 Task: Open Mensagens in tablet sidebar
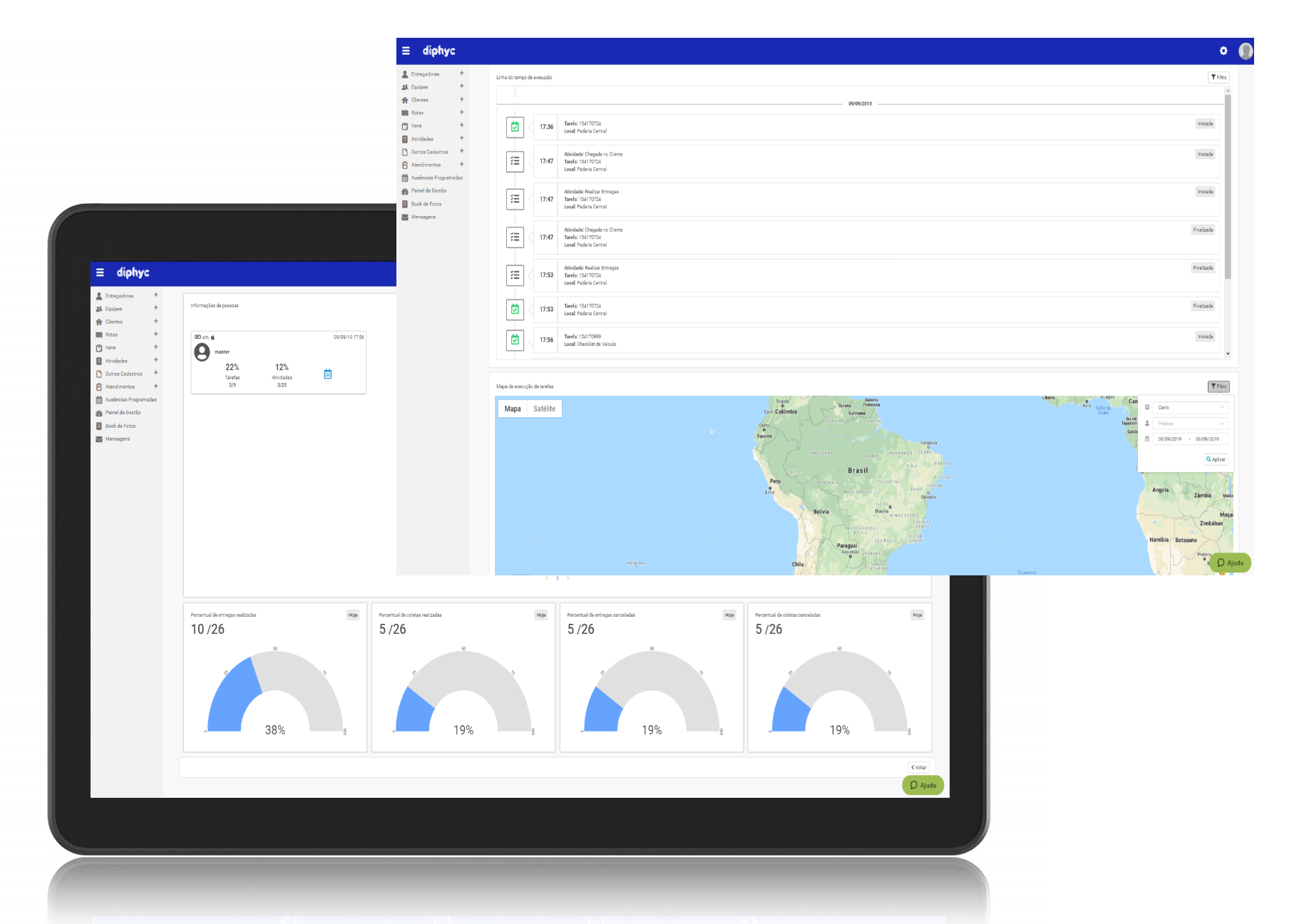(118, 439)
